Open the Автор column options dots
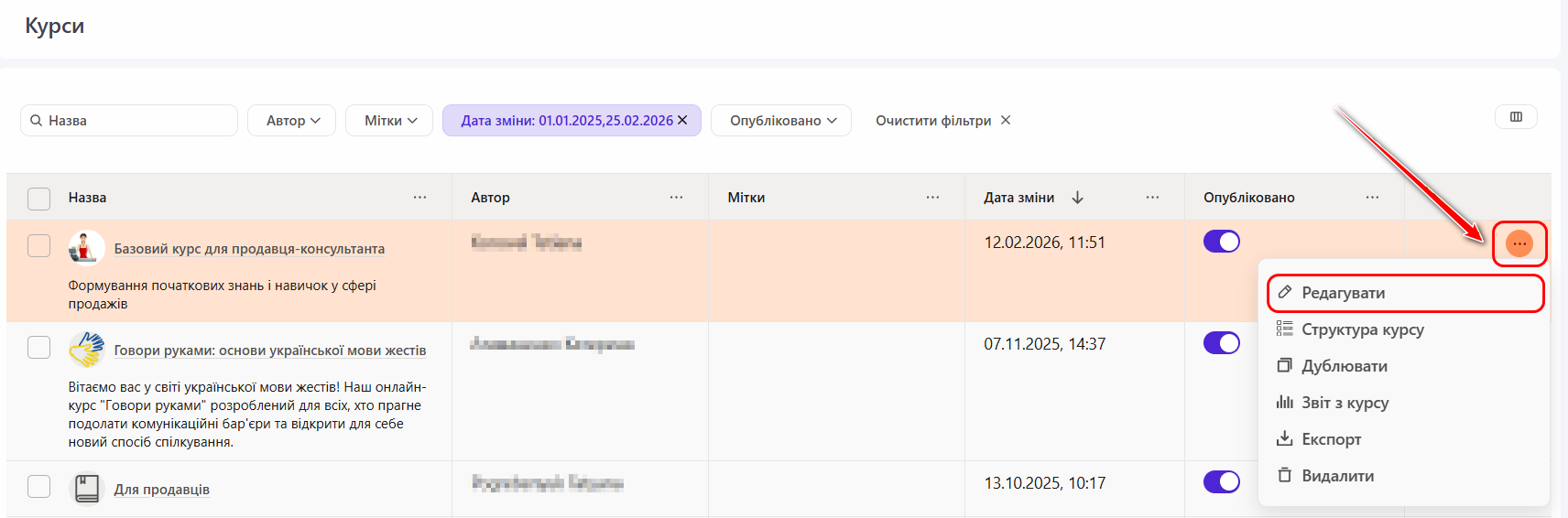The width and height of the screenshot is (1568, 518). (x=676, y=198)
